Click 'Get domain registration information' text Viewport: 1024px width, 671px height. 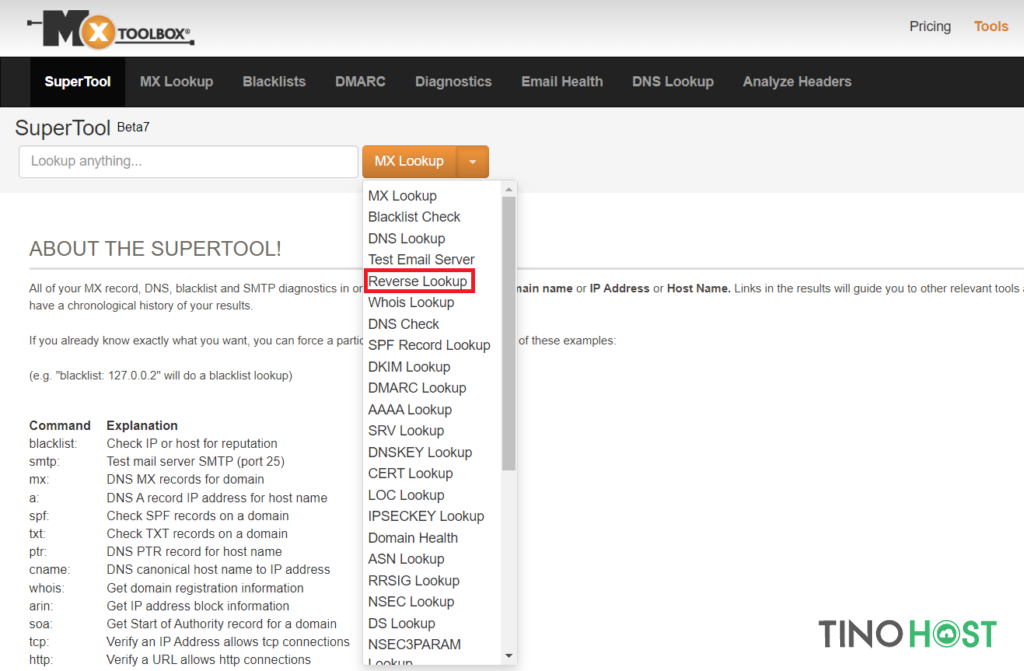coord(205,588)
